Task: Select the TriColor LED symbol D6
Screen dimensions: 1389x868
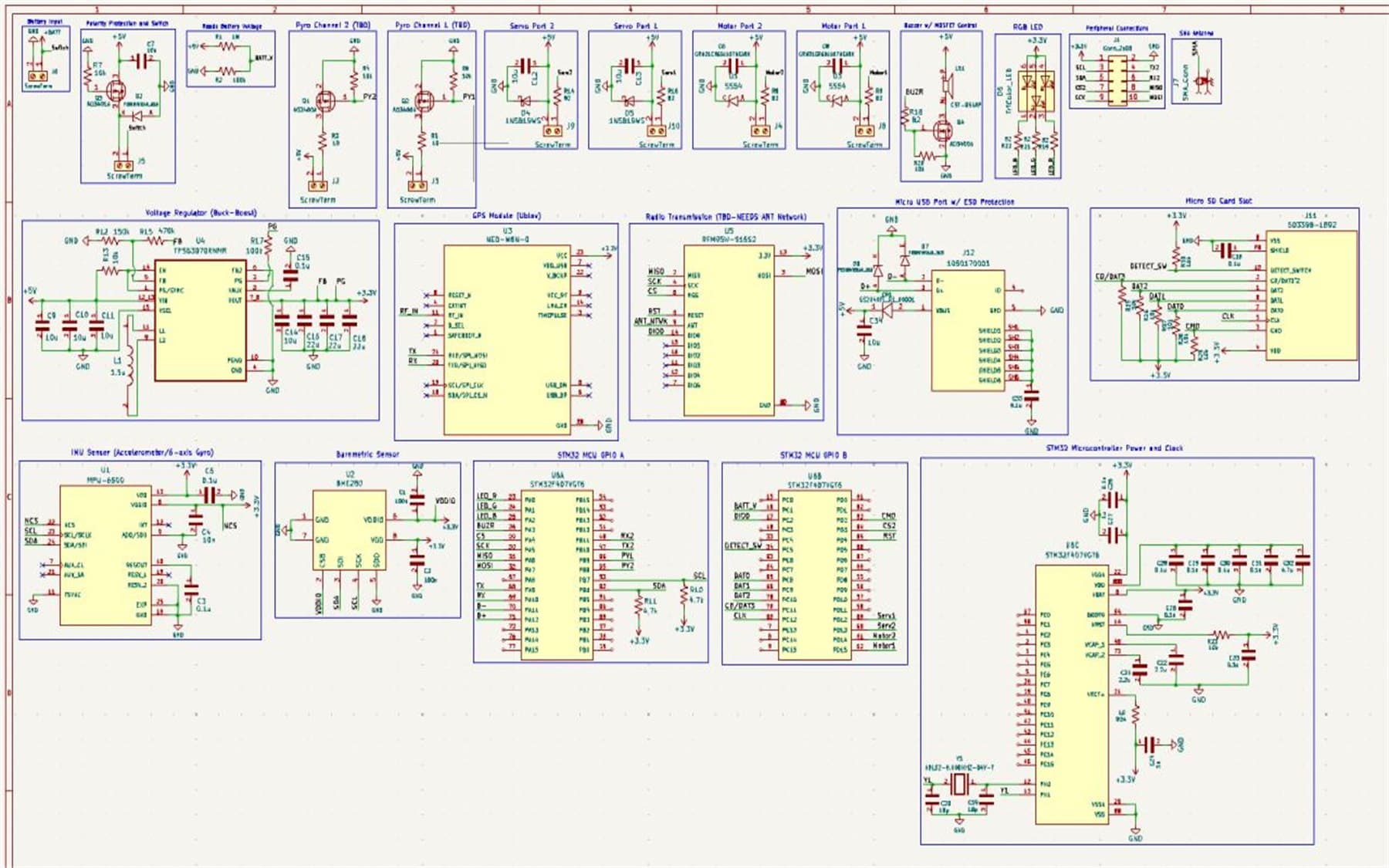Action: coord(1036,90)
